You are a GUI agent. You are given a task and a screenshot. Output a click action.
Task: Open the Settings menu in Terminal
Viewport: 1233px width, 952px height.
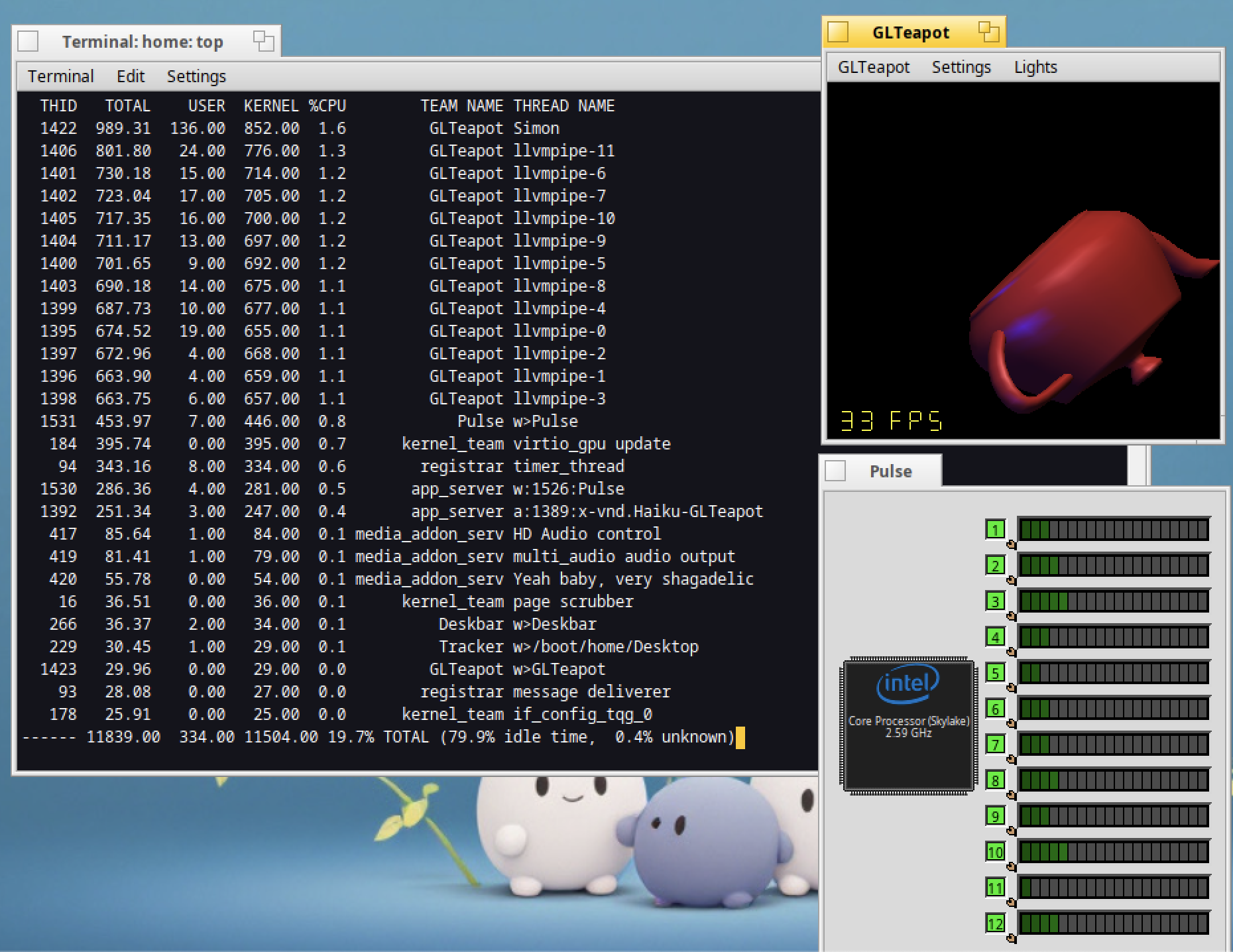click(x=196, y=76)
